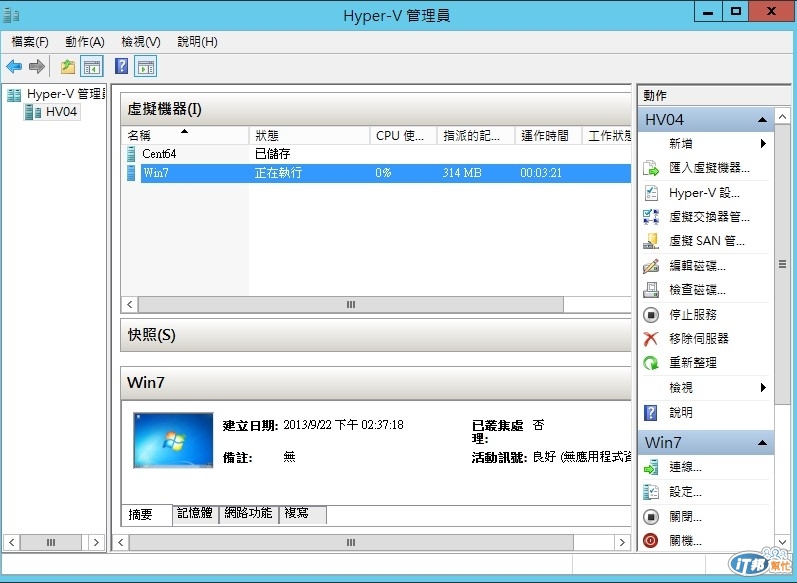Switch to the 摘要 tab
Image resolution: width=797 pixels, height=583 pixels.
click(x=146, y=514)
